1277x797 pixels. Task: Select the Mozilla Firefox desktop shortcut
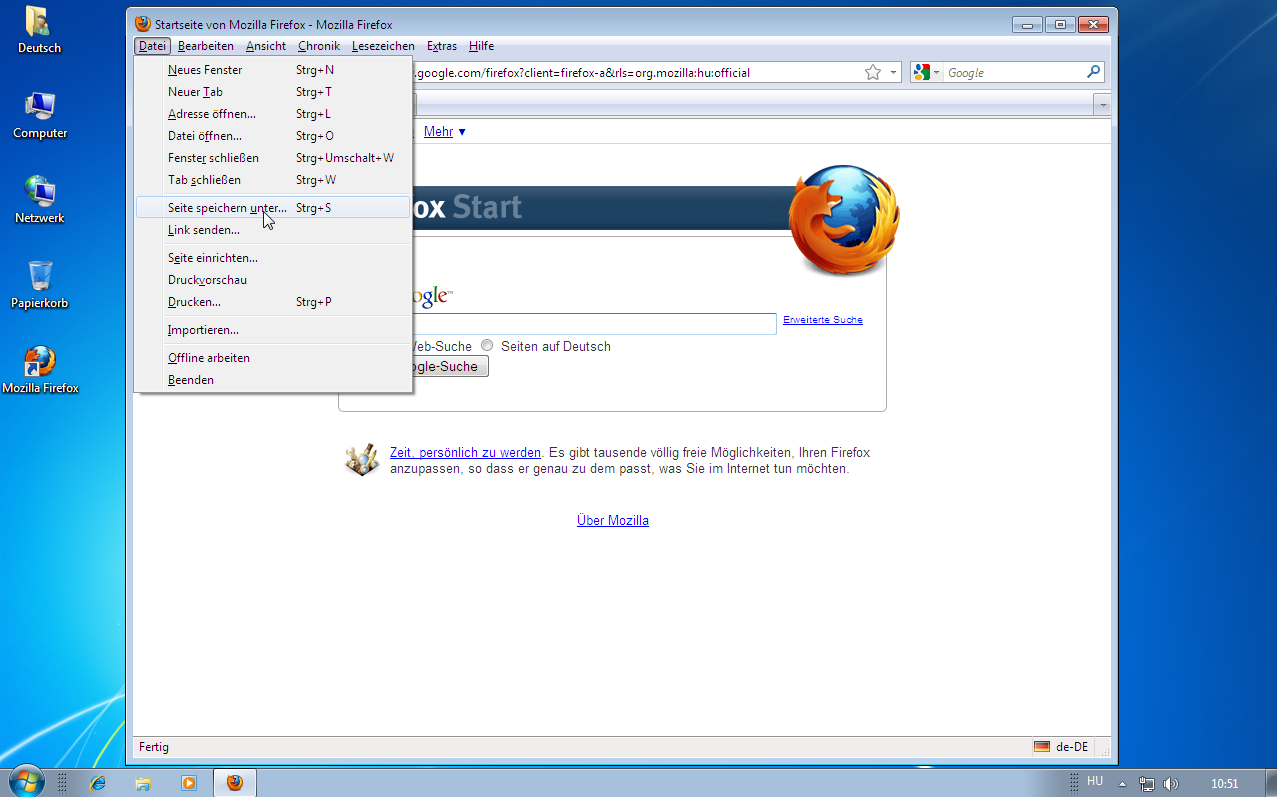(40, 370)
